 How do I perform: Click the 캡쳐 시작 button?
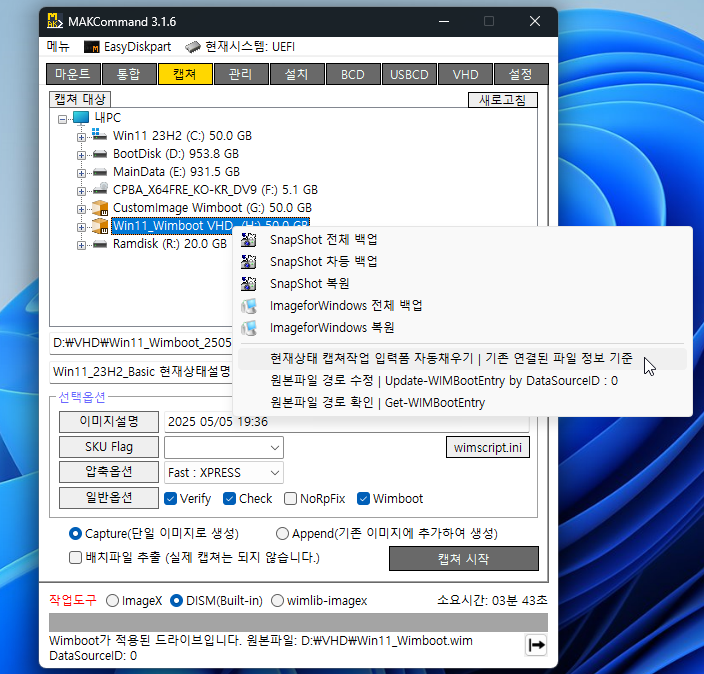pyautogui.click(x=464, y=559)
